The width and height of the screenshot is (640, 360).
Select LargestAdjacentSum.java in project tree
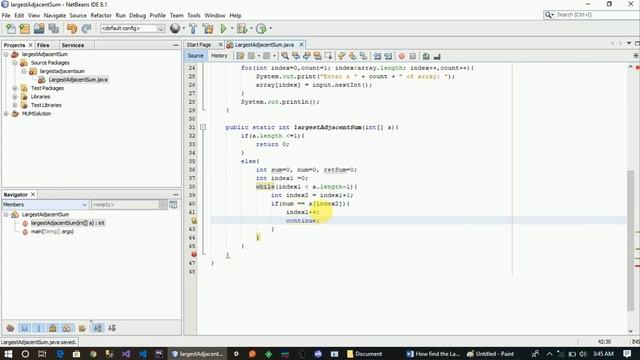tap(78, 80)
